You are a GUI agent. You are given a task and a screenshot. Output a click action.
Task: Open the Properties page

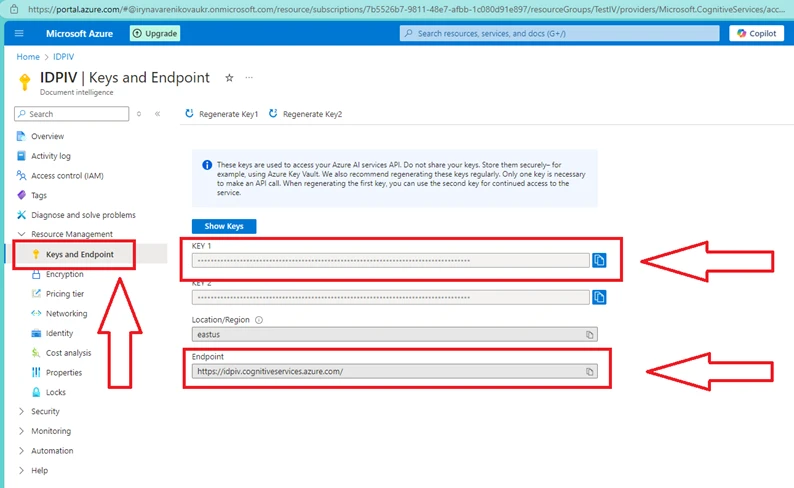point(64,373)
